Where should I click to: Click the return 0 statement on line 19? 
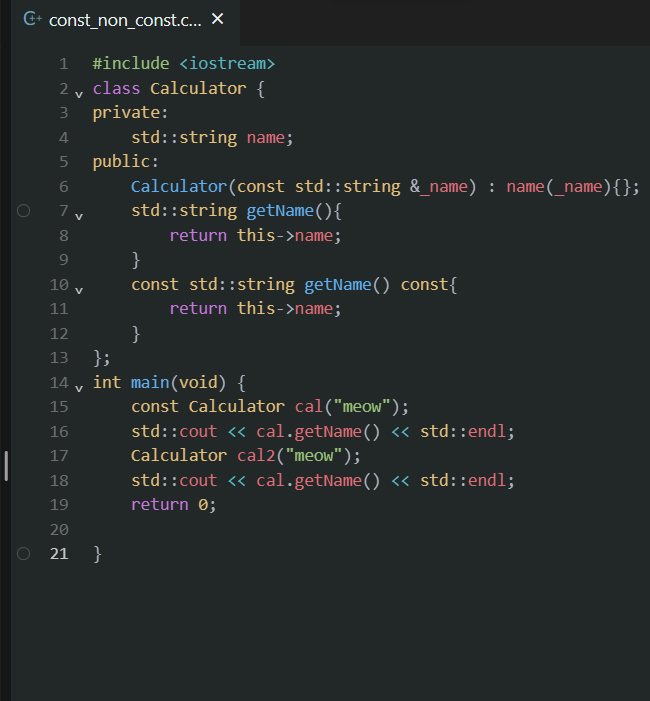point(172,504)
